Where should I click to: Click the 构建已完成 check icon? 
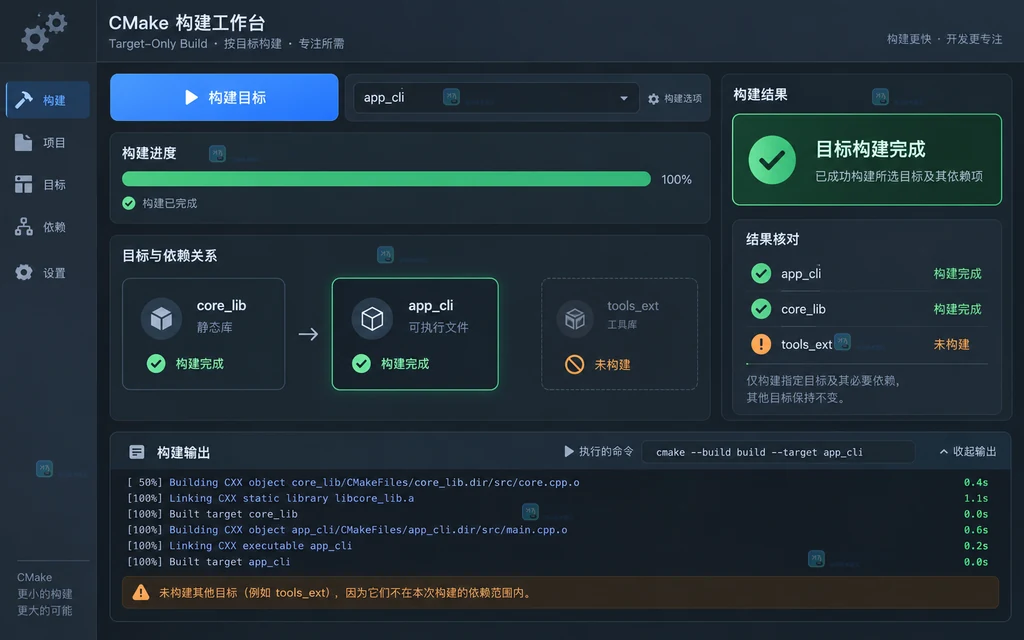pos(129,203)
